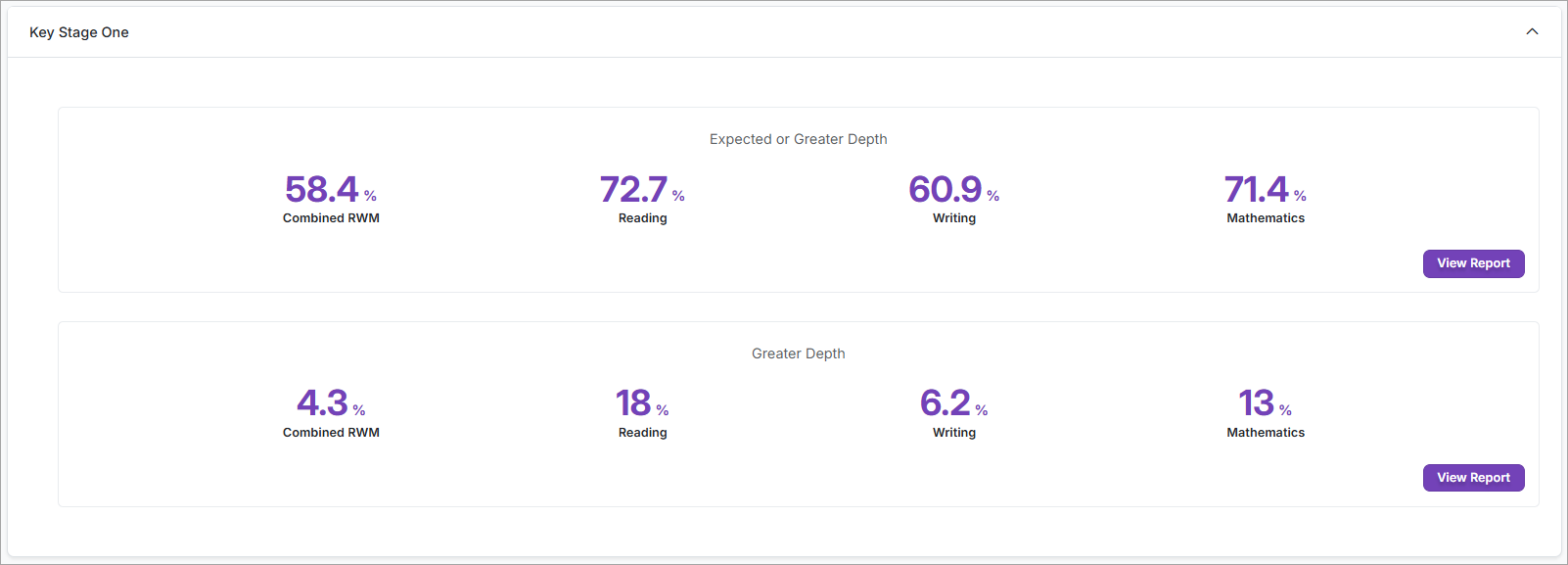
Task: Collapse the Key Stage One panel chevron
Action: pyautogui.click(x=1532, y=32)
